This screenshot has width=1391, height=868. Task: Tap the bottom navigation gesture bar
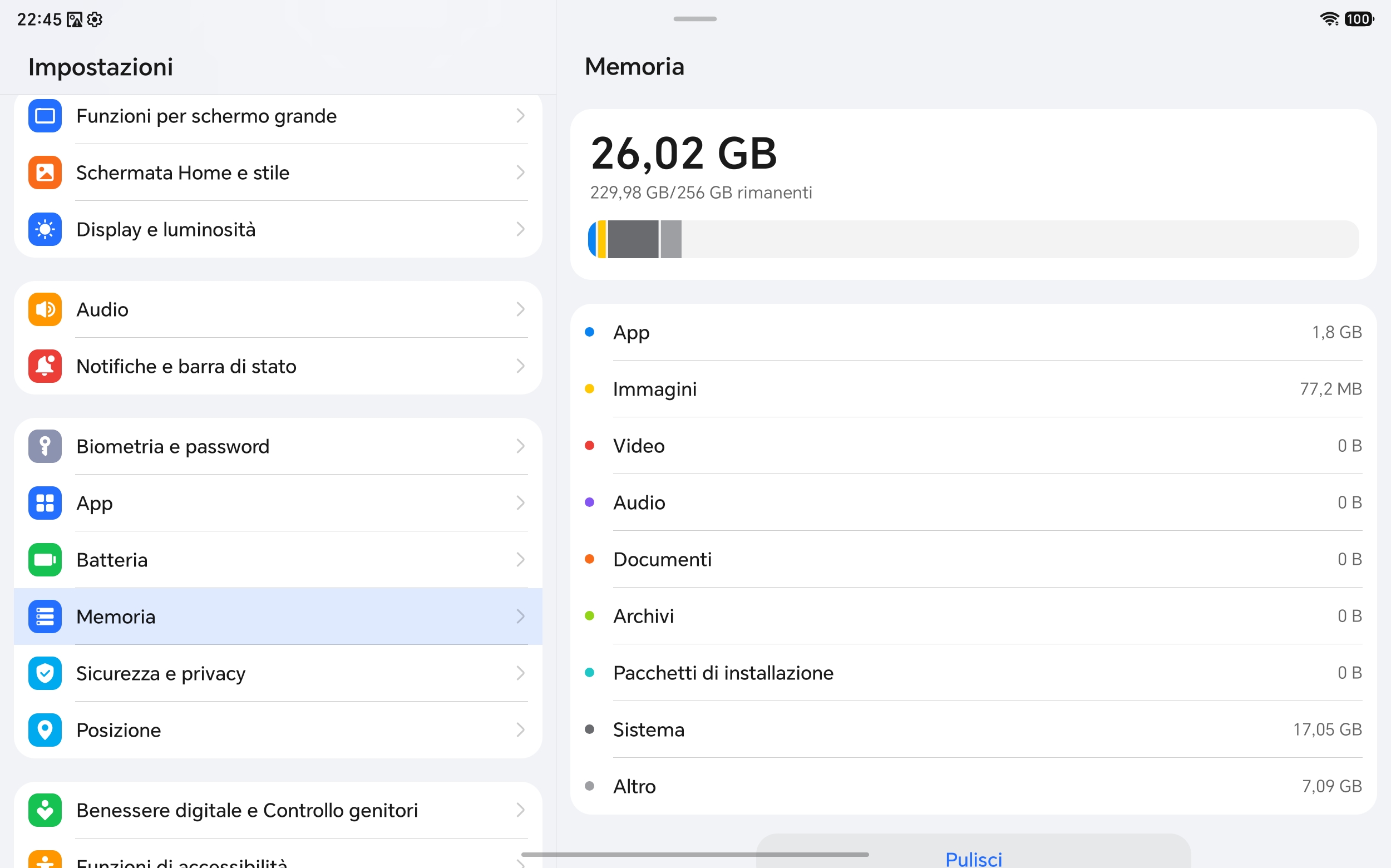pos(694,855)
